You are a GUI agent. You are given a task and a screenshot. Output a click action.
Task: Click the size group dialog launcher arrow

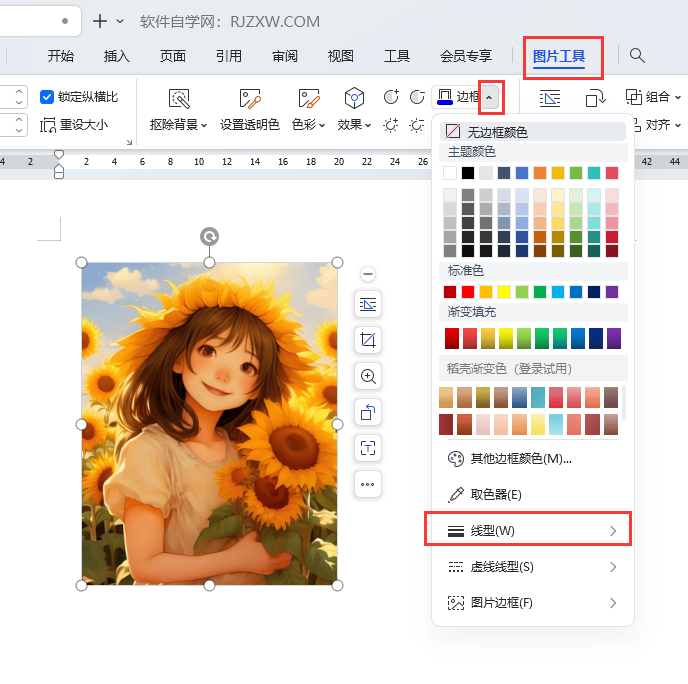click(x=129, y=142)
